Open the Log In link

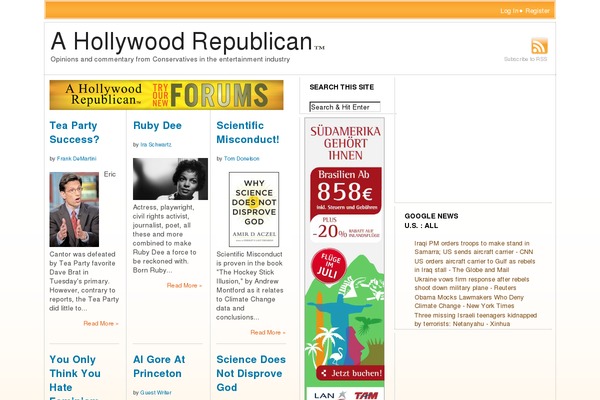pyautogui.click(x=509, y=11)
